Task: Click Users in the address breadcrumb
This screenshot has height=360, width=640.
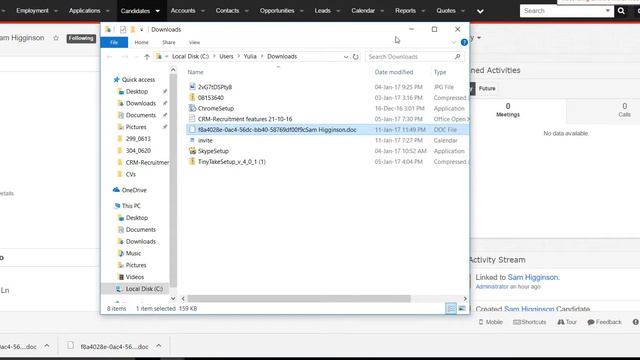Action: 226,57
